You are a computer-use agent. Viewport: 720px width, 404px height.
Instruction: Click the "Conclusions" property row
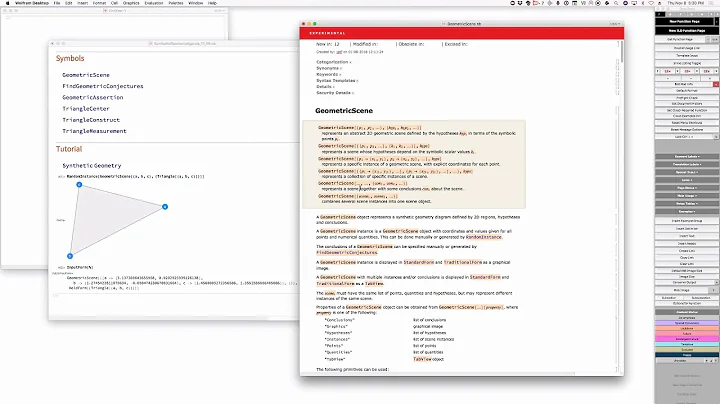coord(385,320)
